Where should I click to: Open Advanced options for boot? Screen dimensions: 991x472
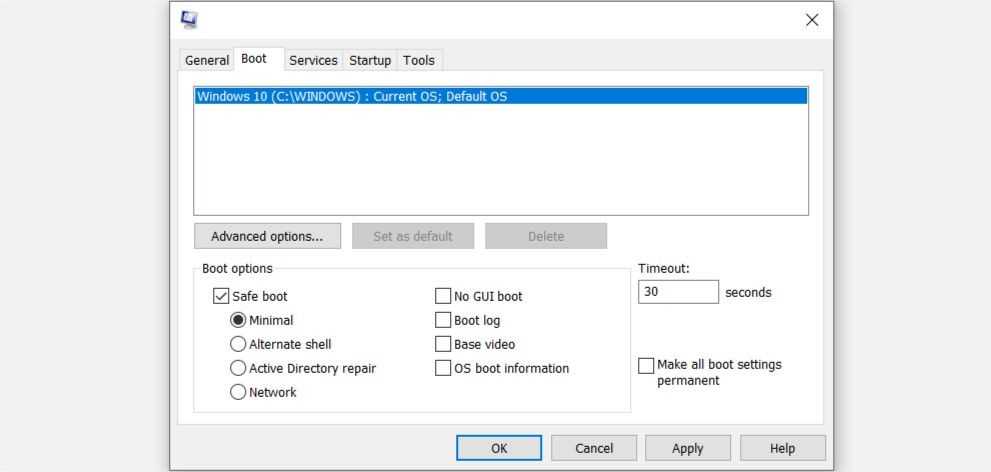tap(267, 236)
